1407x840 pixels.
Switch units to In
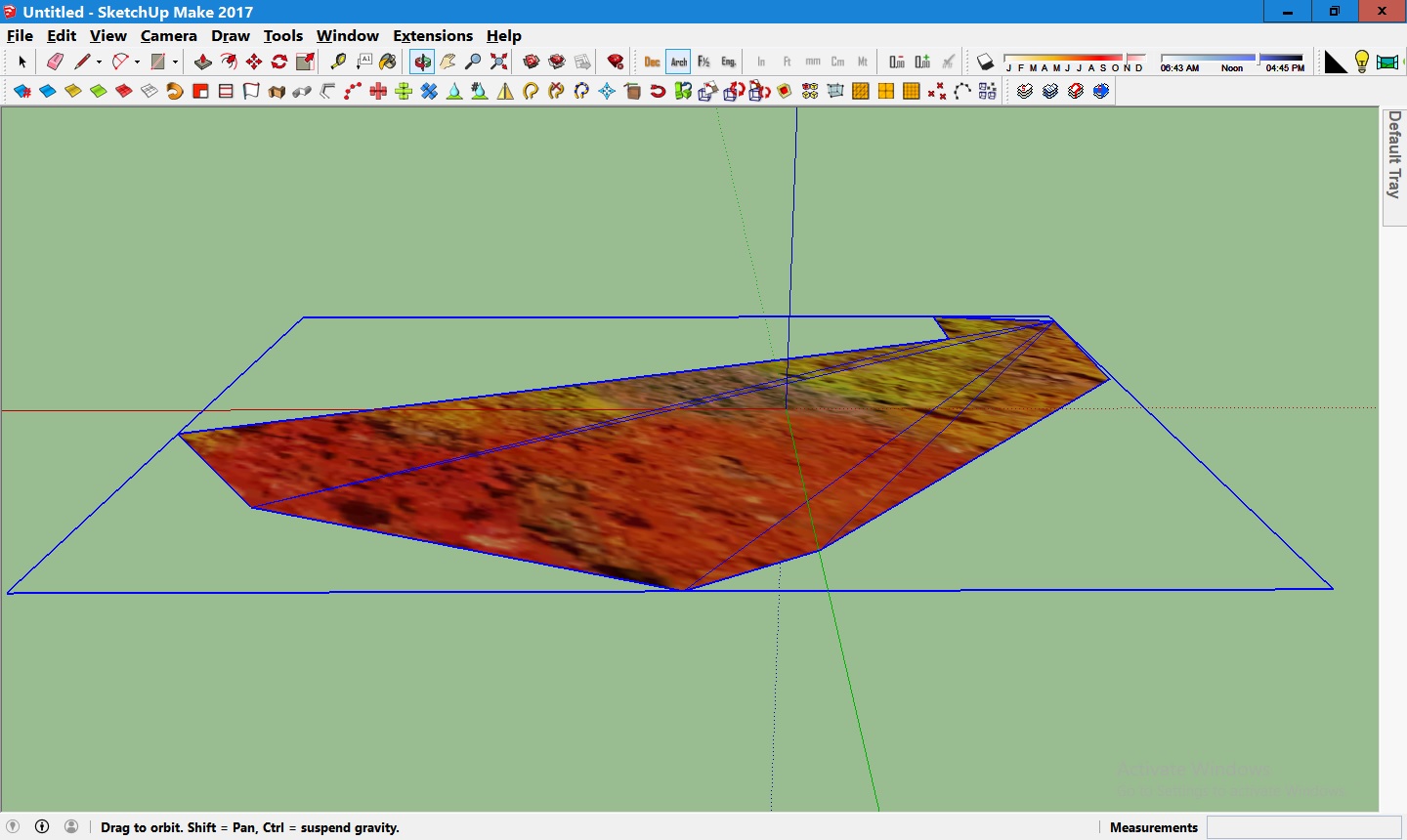[761, 62]
